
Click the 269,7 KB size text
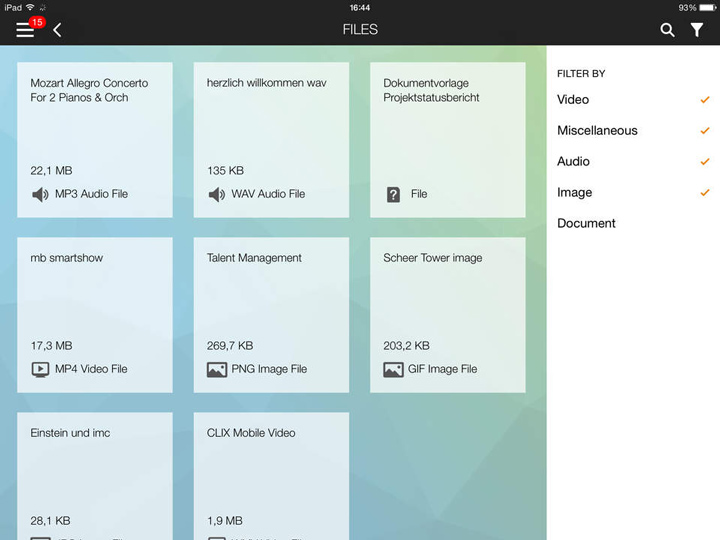pos(230,346)
